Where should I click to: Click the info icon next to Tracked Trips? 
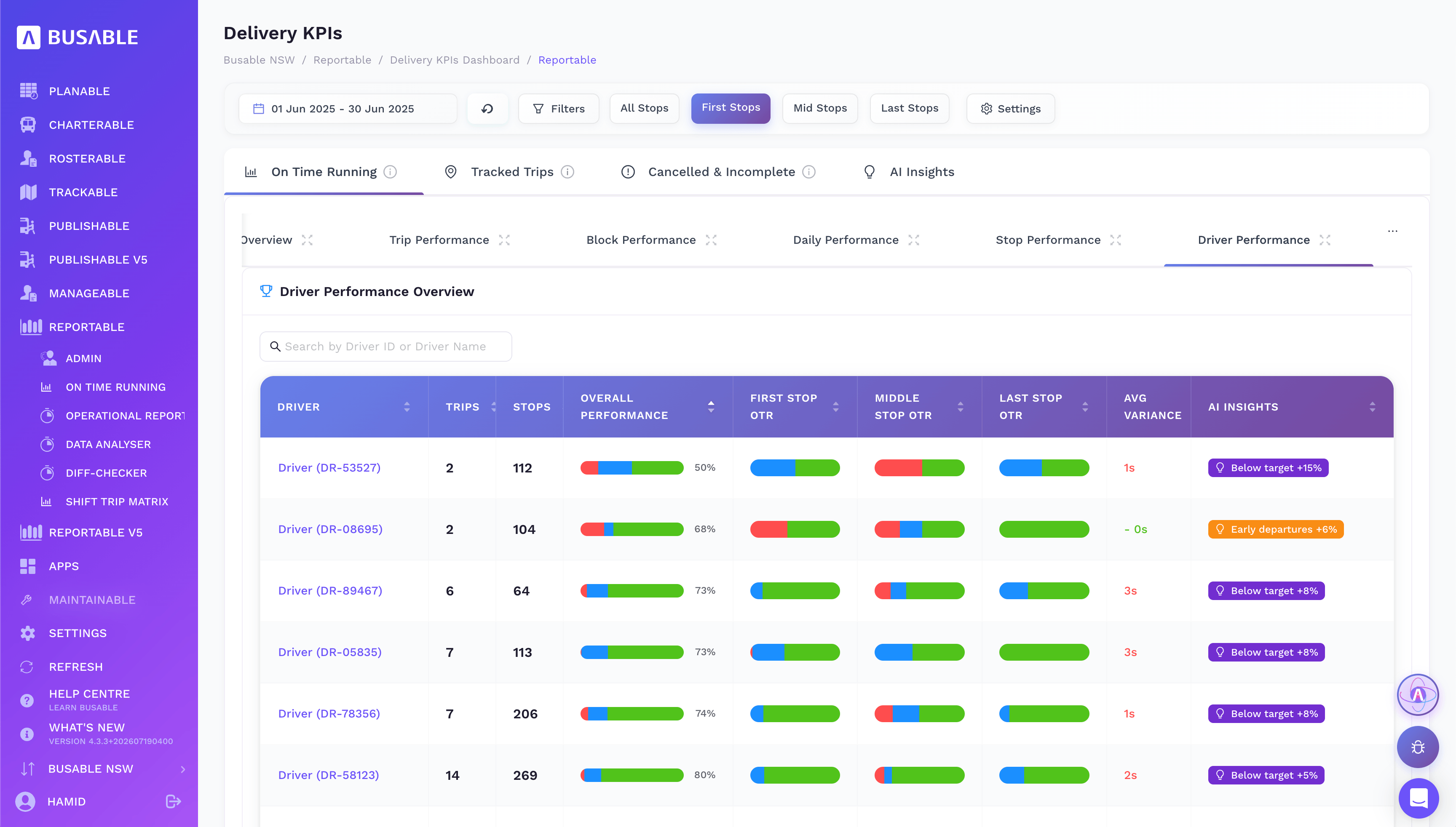tap(567, 171)
